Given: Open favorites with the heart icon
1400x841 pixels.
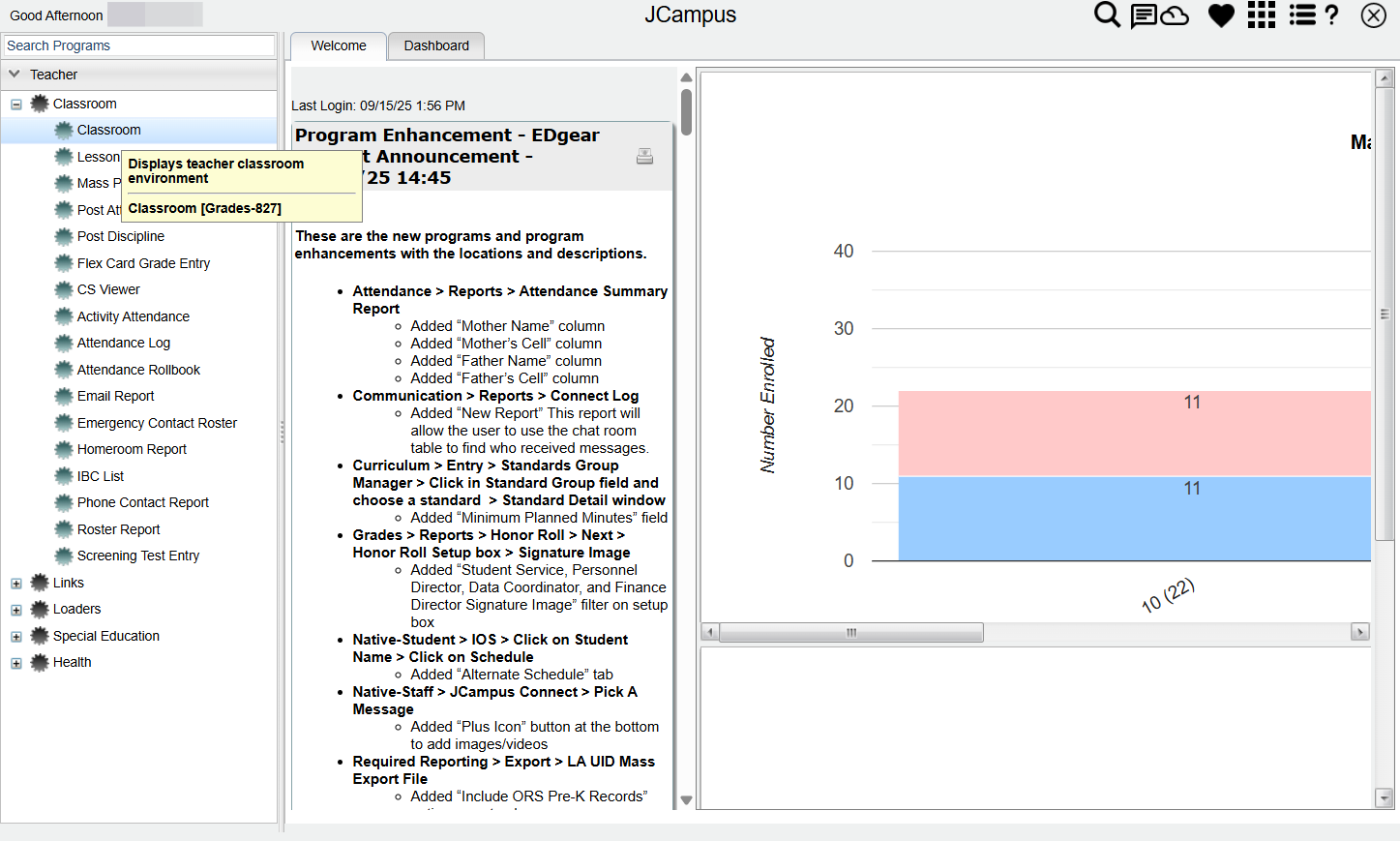Looking at the screenshot, I should [1221, 15].
